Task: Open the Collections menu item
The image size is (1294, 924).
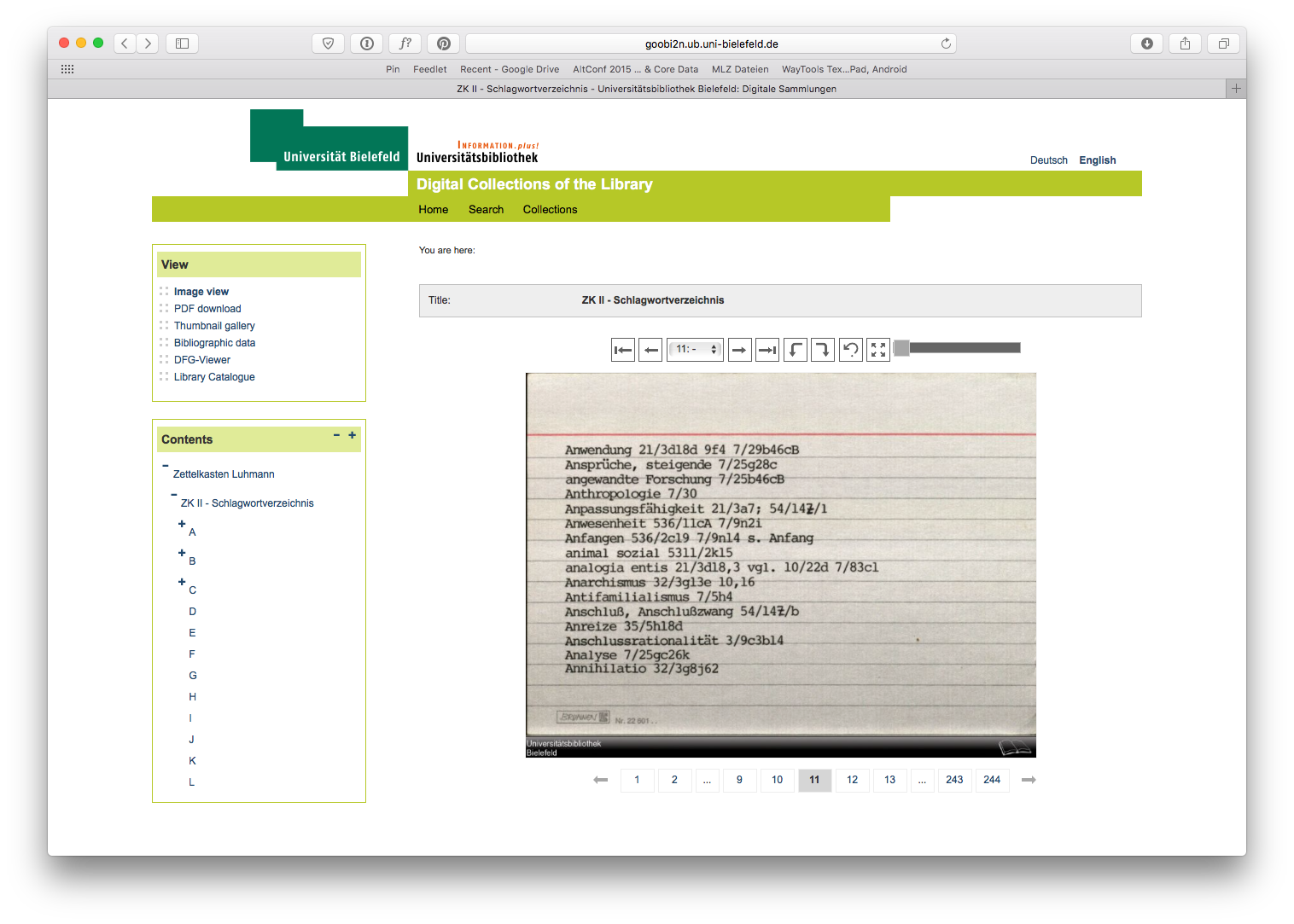Action: [550, 210]
